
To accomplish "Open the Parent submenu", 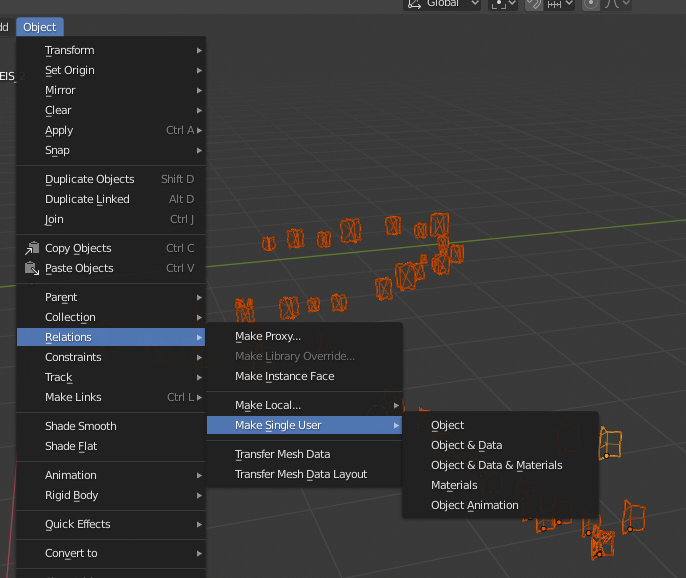I will tap(111, 298).
